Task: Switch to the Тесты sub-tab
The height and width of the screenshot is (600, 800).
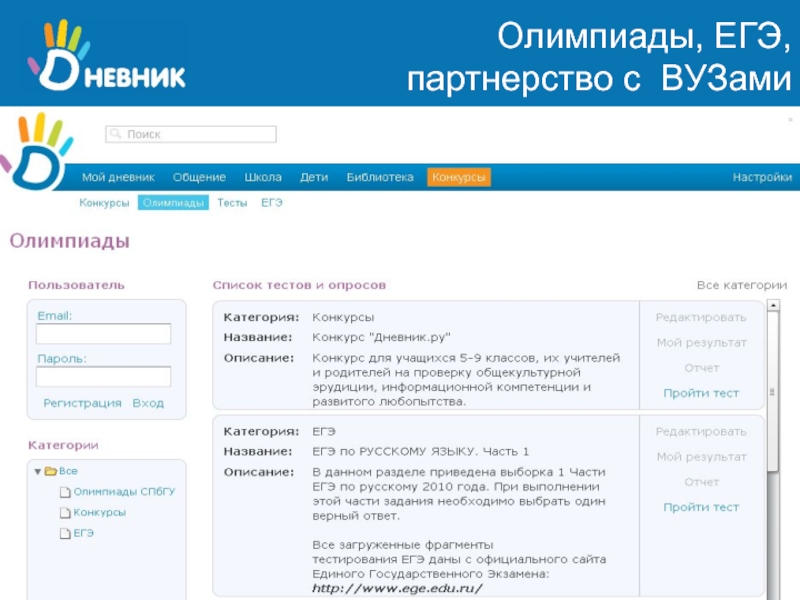Action: pos(232,203)
